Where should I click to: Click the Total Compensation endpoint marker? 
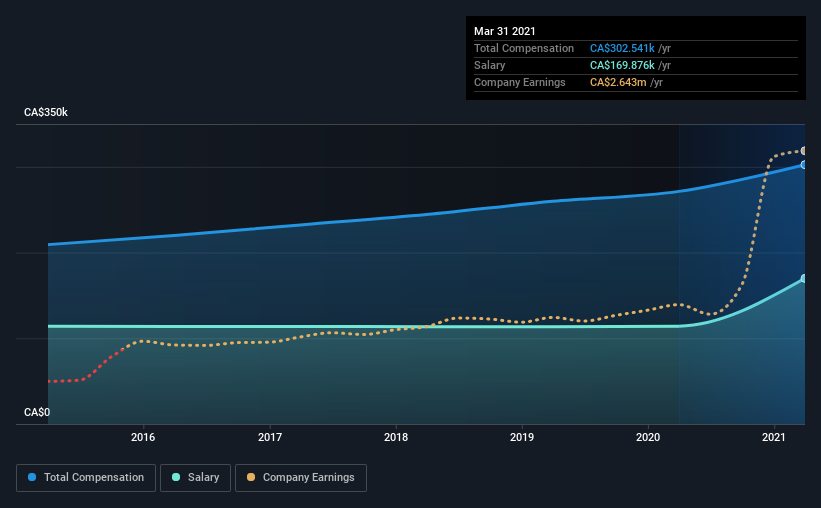804,165
